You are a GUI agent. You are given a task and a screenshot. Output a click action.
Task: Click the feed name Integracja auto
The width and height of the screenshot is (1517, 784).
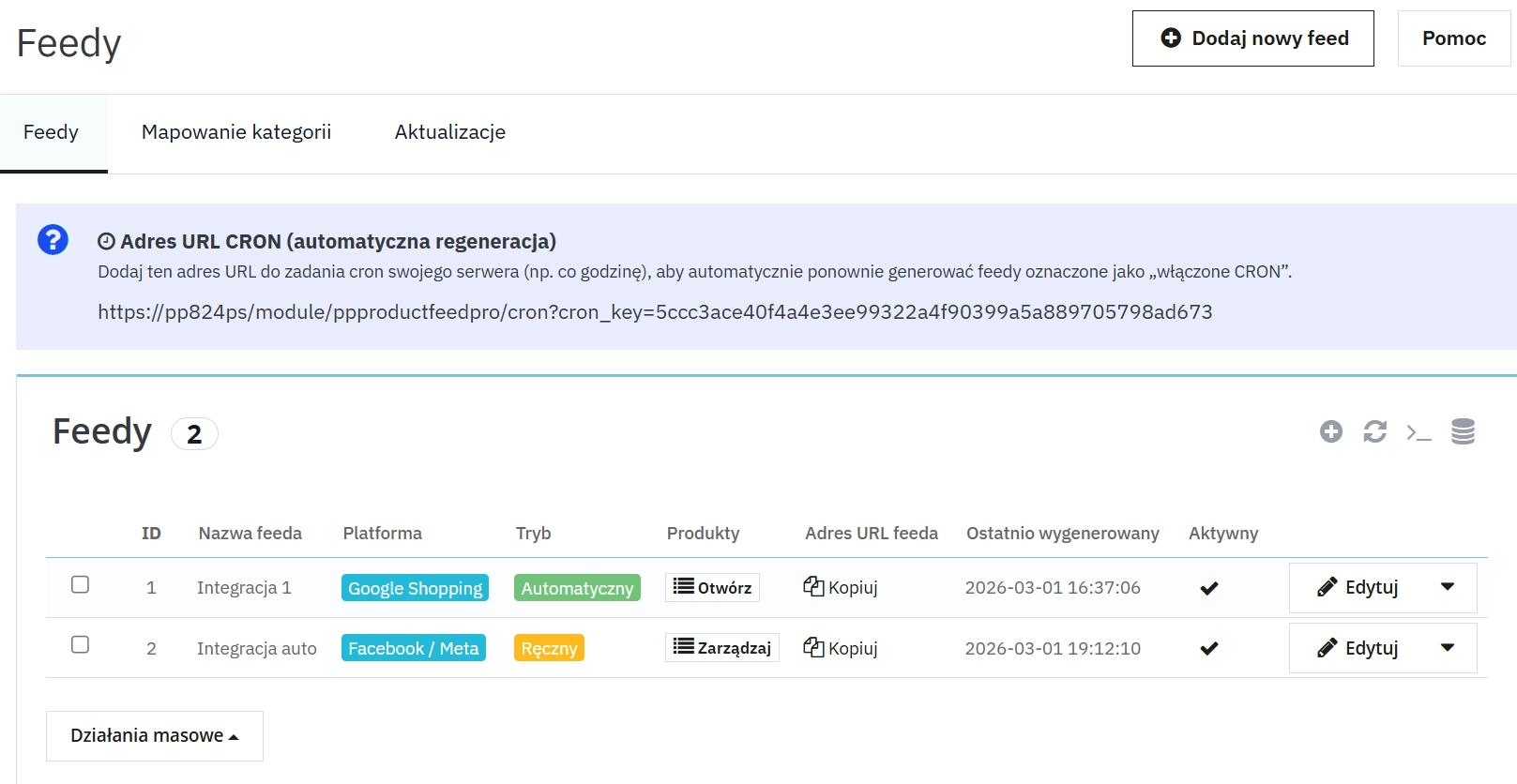pyautogui.click(x=257, y=648)
